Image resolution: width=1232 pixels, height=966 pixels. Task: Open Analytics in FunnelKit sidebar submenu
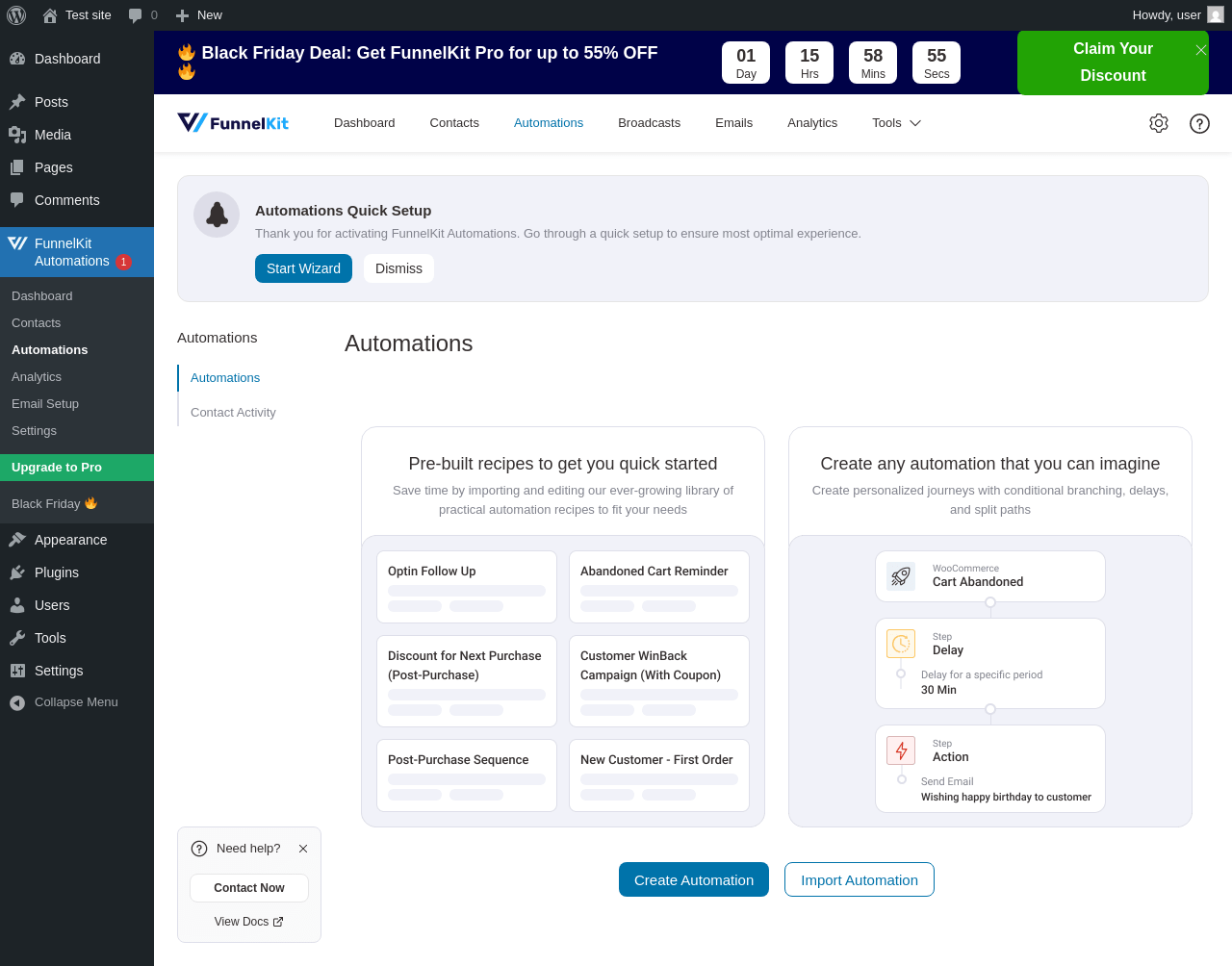pyautogui.click(x=77, y=377)
